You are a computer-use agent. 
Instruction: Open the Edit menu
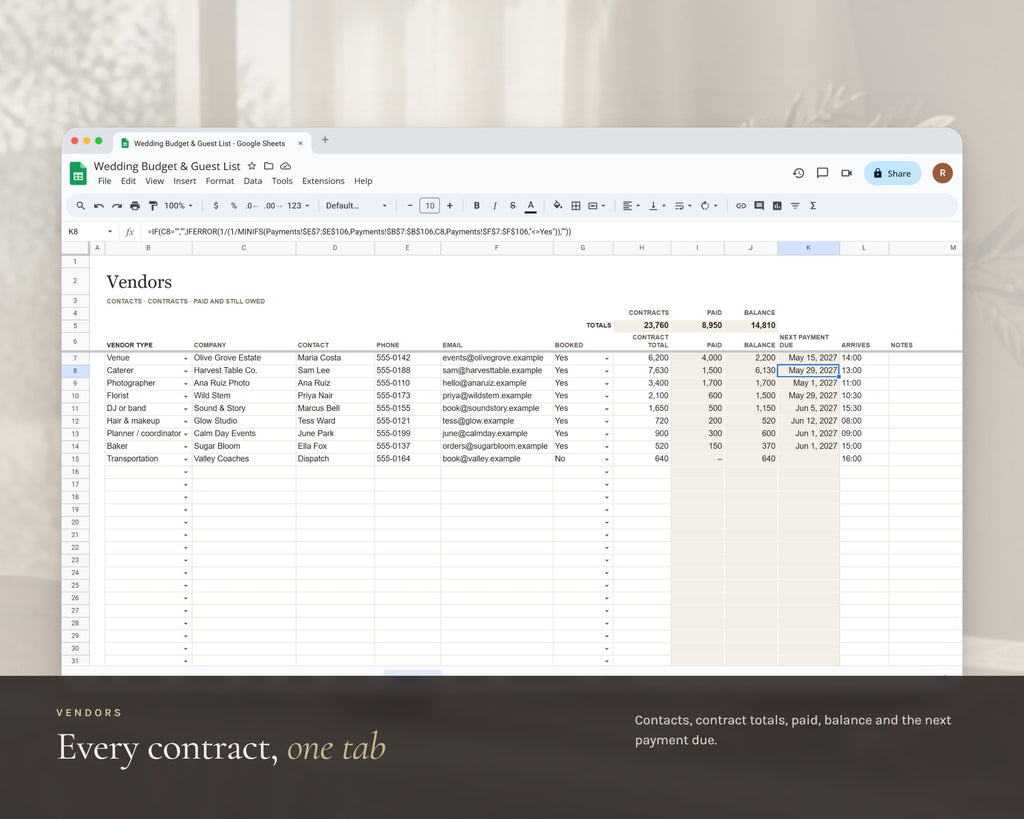pos(128,181)
